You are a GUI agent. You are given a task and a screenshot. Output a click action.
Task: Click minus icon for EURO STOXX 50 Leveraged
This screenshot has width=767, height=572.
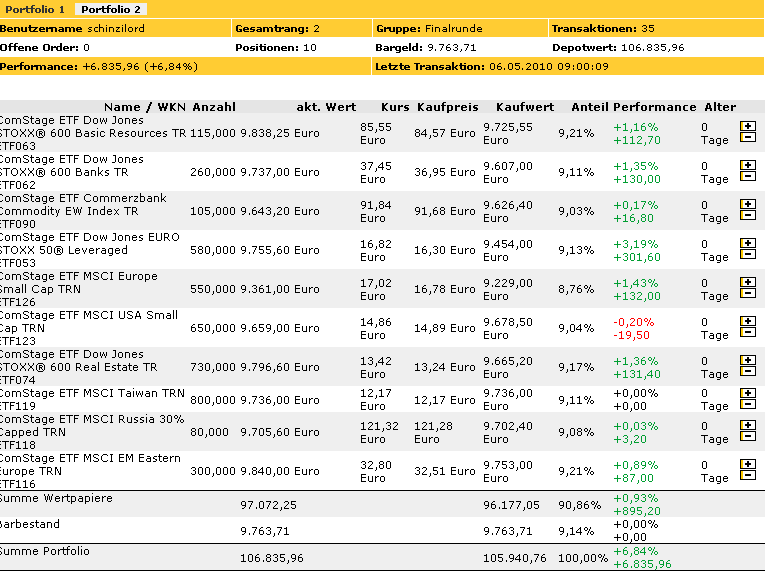(746, 255)
